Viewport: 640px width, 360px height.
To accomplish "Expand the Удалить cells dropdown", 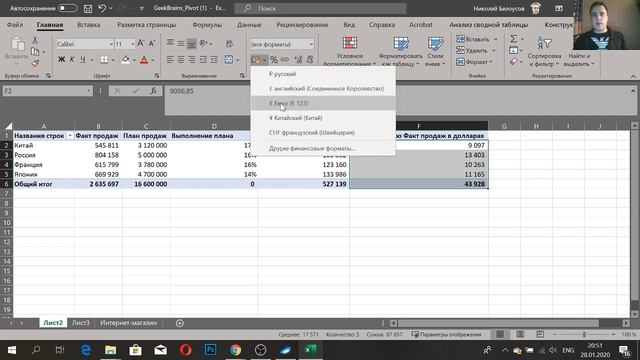I will 493,51.
